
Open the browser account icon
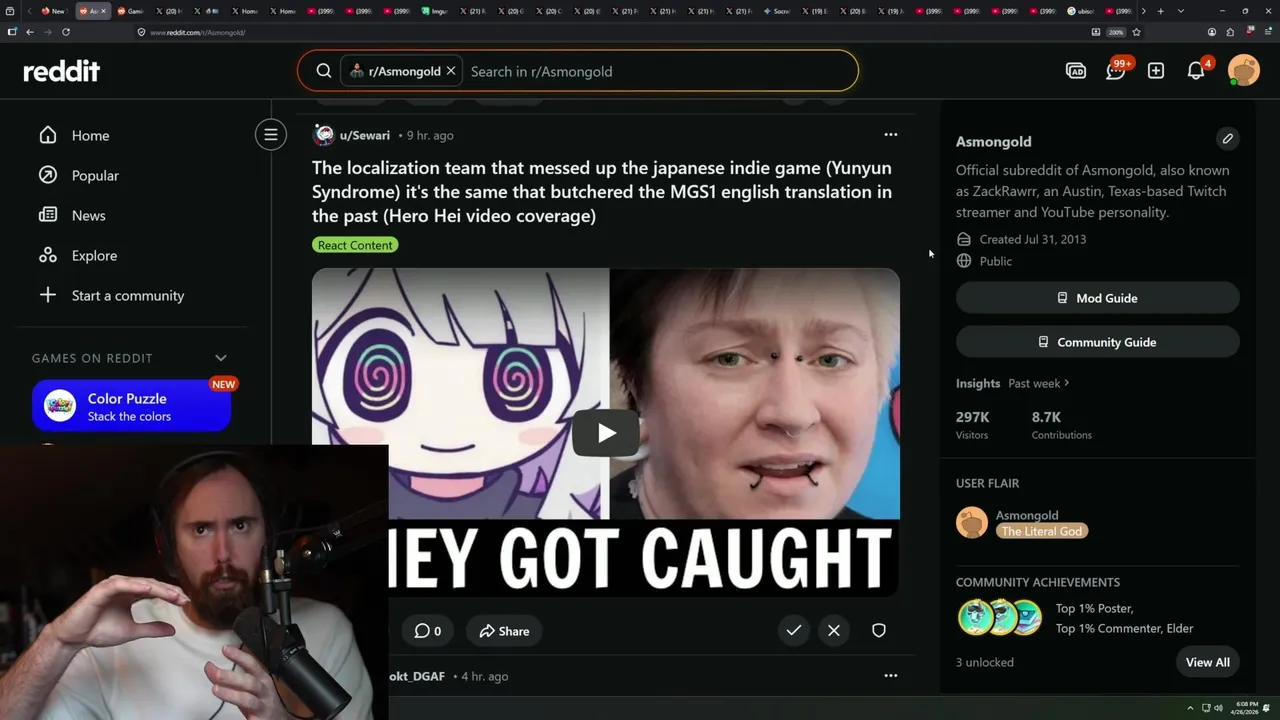pyautogui.click(x=1212, y=32)
